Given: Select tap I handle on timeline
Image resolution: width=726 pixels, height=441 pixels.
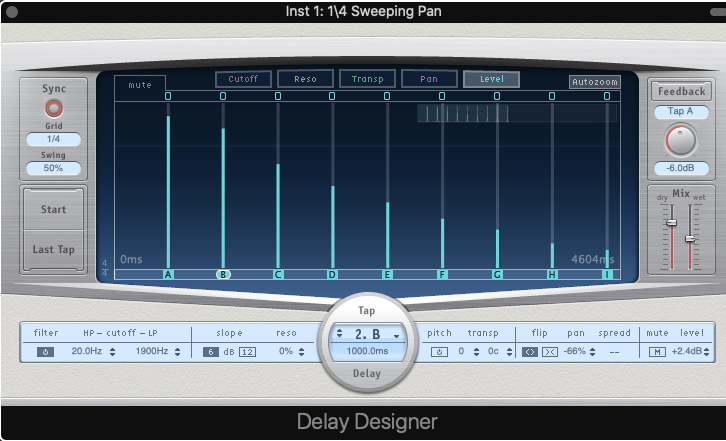Looking at the screenshot, I should 607,275.
